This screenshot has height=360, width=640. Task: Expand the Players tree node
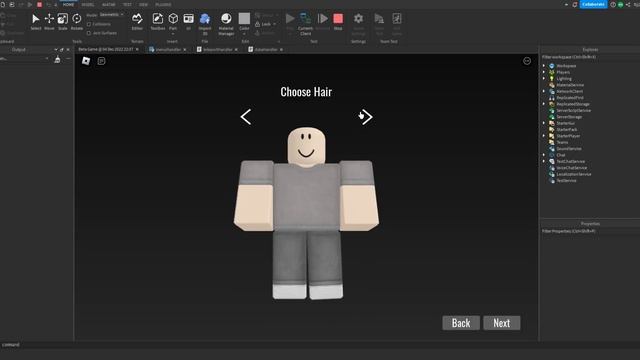click(544, 72)
